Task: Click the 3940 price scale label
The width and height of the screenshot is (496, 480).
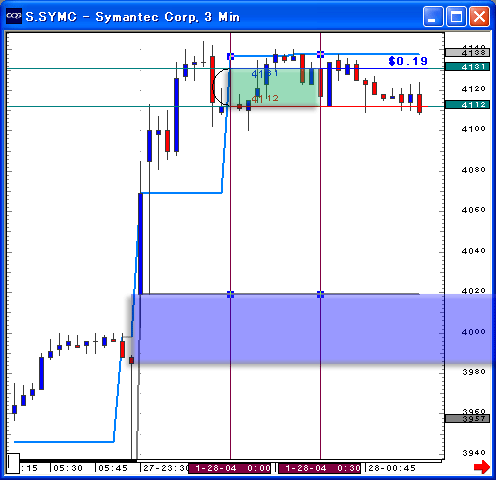Action: coord(473,453)
